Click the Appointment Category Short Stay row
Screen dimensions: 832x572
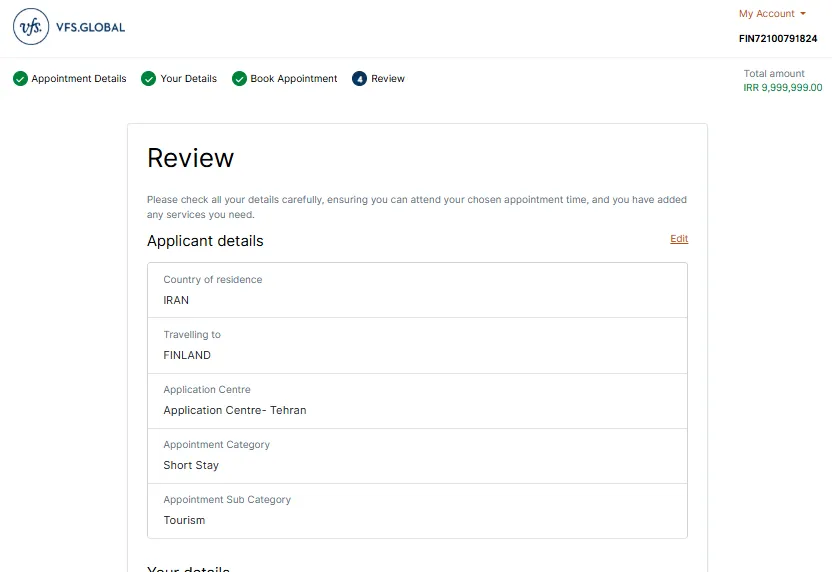coord(417,455)
